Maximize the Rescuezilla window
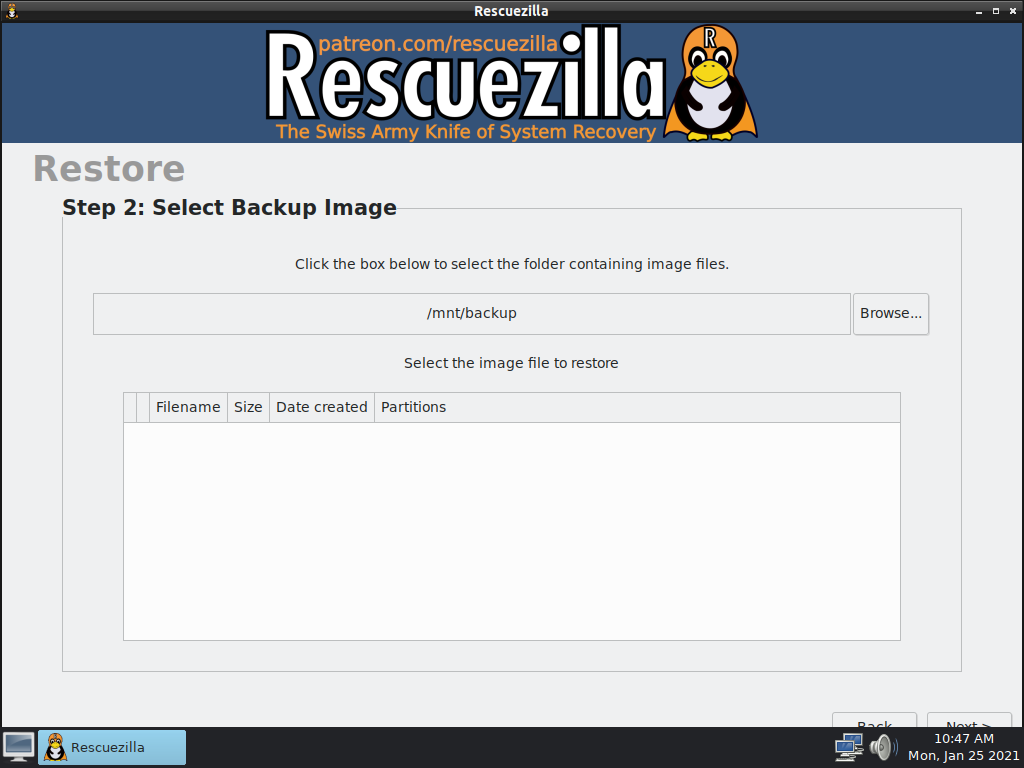The width and height of the screenshot is (1024, 768). (995, 11)
